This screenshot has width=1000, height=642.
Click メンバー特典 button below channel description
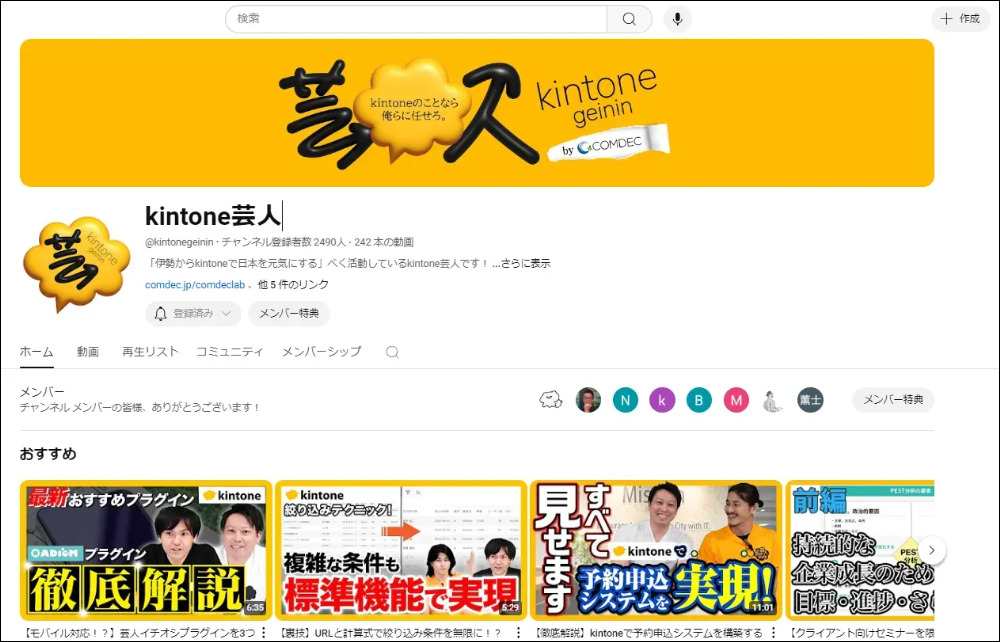tap(289, 313)
